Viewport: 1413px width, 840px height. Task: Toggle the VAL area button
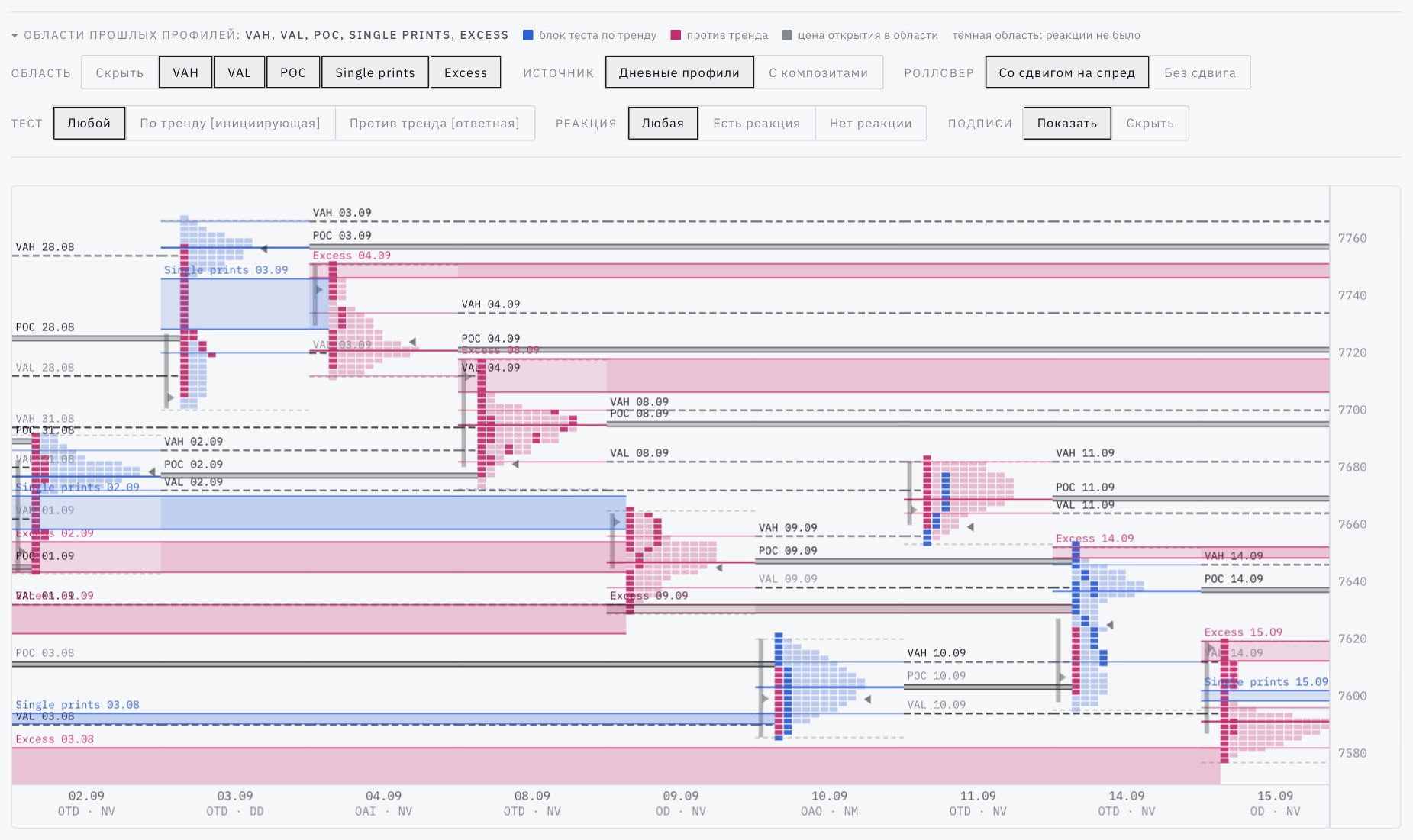239,72
